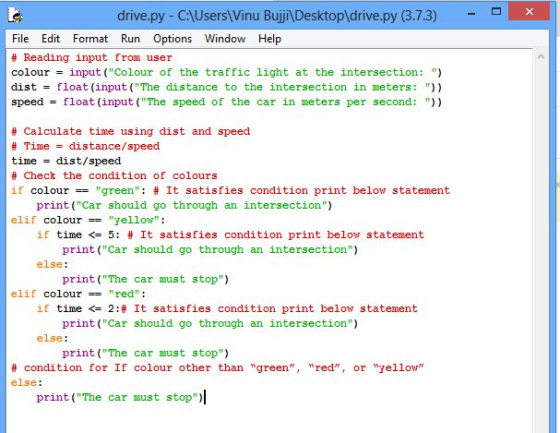Click the final 'else:' line

coord(27,383)
